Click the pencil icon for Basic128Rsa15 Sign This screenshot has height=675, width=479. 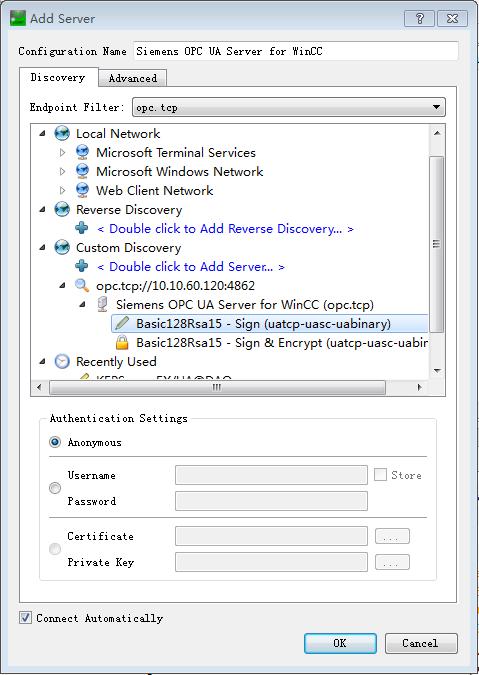point(122,323)
